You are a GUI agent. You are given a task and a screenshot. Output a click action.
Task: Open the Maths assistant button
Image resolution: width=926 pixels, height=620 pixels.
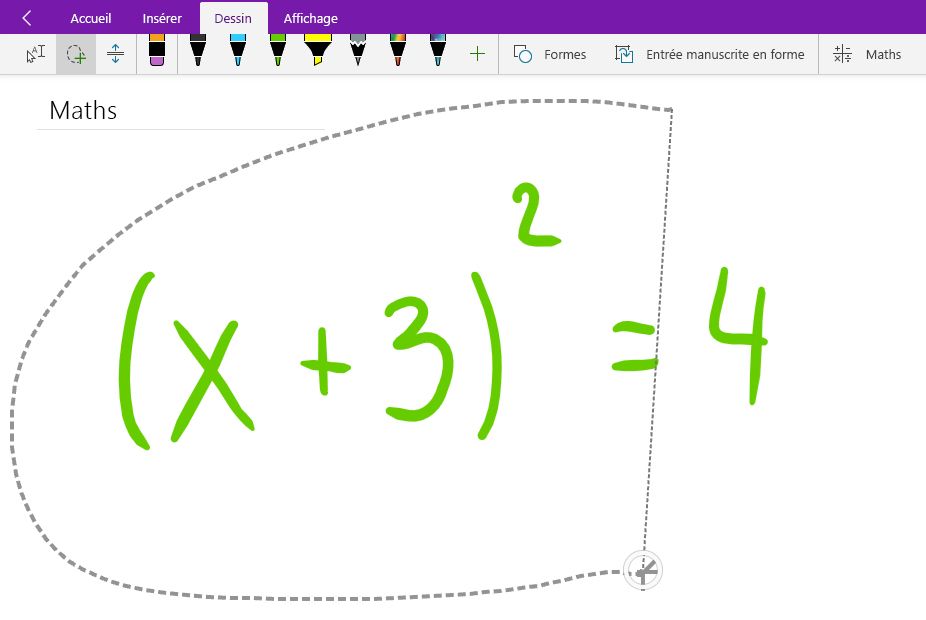pyautogui.click(x=867, y=54)
